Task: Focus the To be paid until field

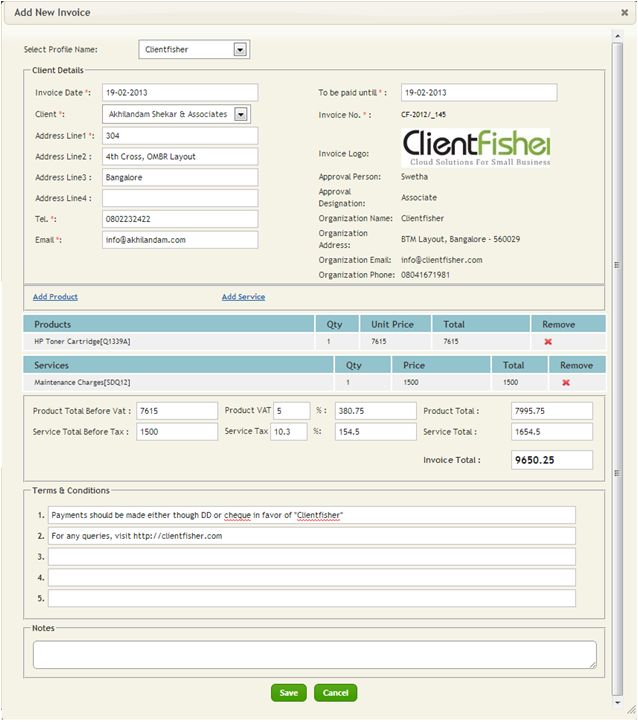Action: 479,93
